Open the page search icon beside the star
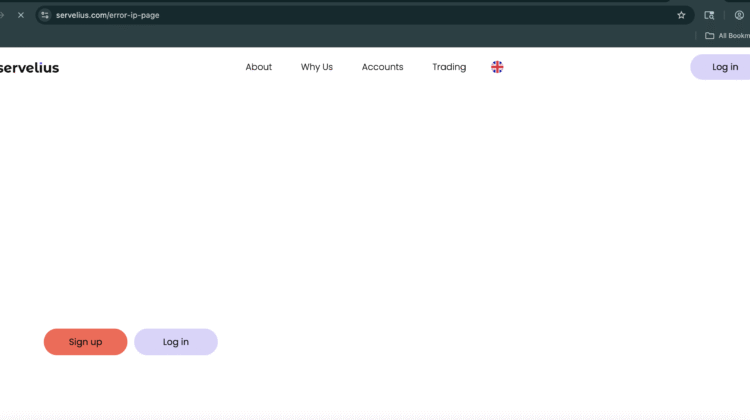Image resolution: width=750 pixels, height=420 pixels. 709,15
